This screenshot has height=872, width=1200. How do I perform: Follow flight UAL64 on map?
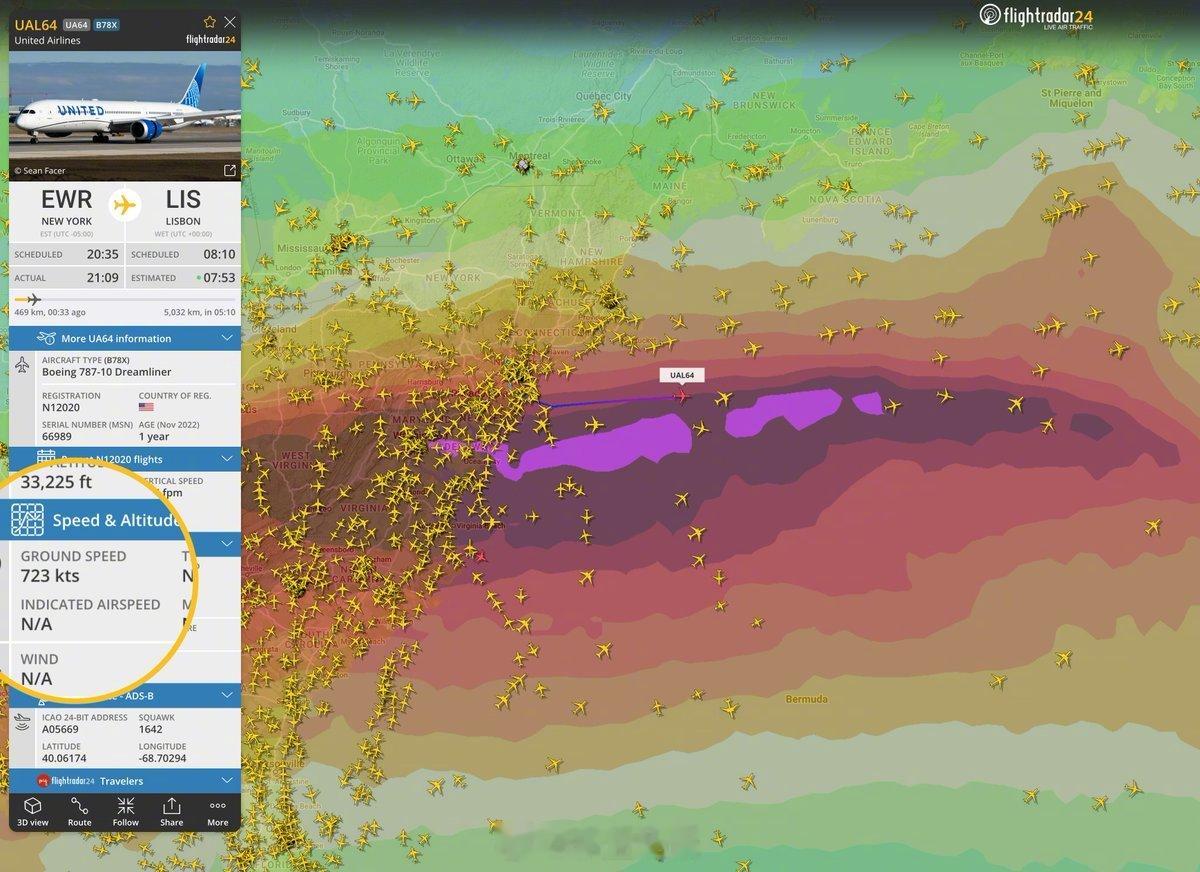point(126,811)
